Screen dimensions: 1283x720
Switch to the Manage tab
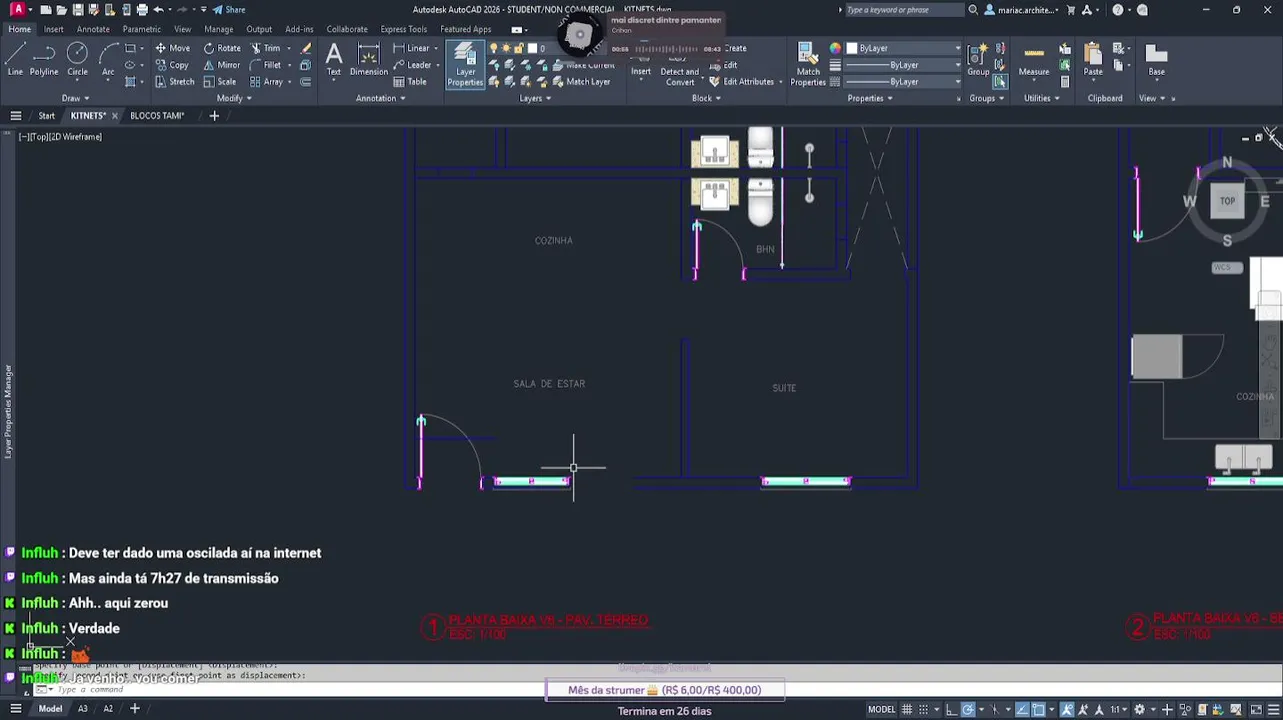point(218,29)
